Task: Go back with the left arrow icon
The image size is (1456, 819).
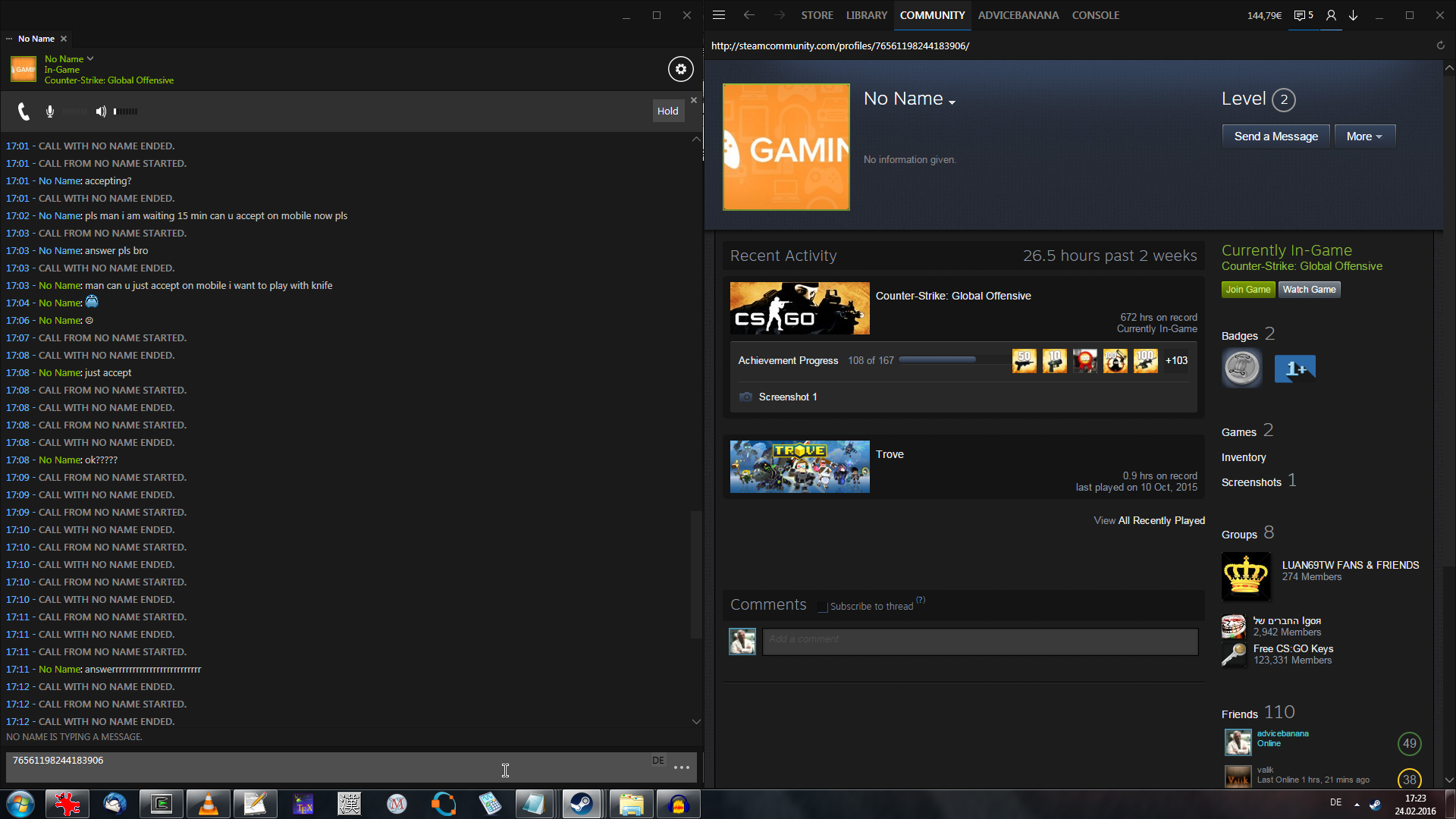Action: click(x=749, y=15)
